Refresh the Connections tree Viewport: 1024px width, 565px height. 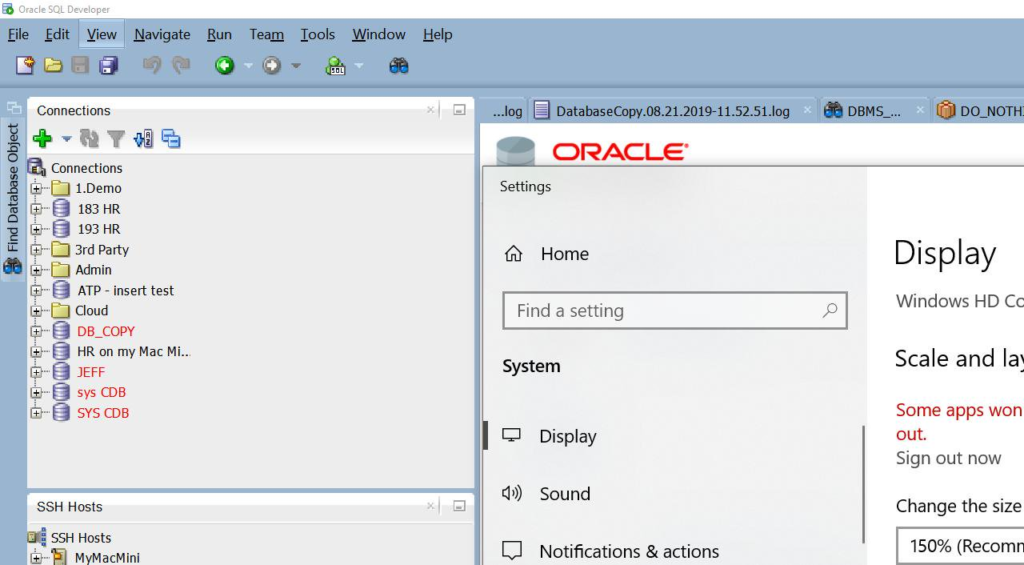(x=89, y=138)
